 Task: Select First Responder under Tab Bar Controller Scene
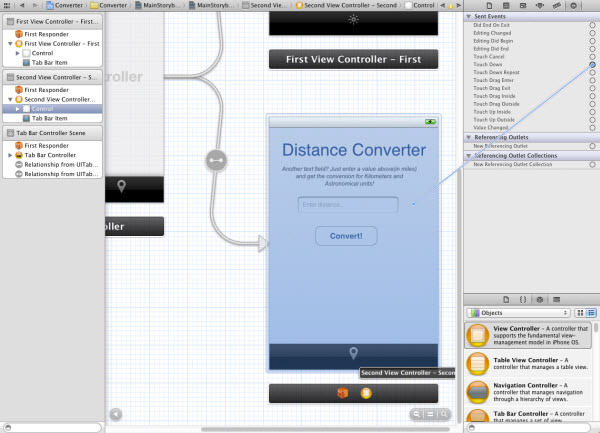coord(47,145)
